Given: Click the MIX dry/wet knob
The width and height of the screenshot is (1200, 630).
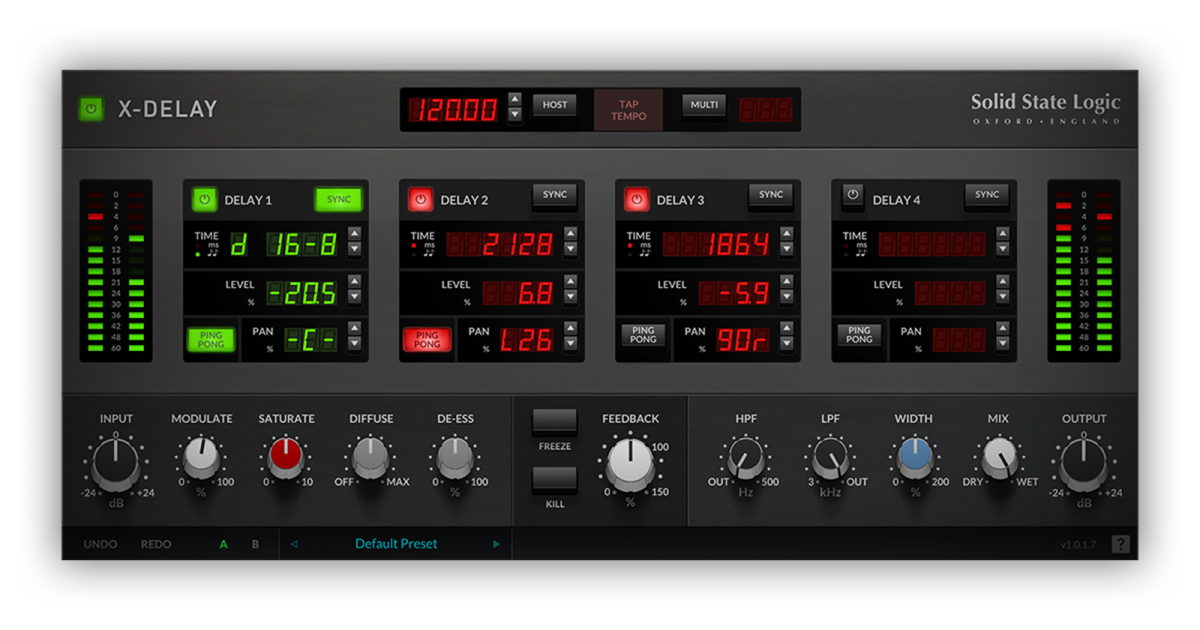Looking at the screenshot, I should coord(998,458).
